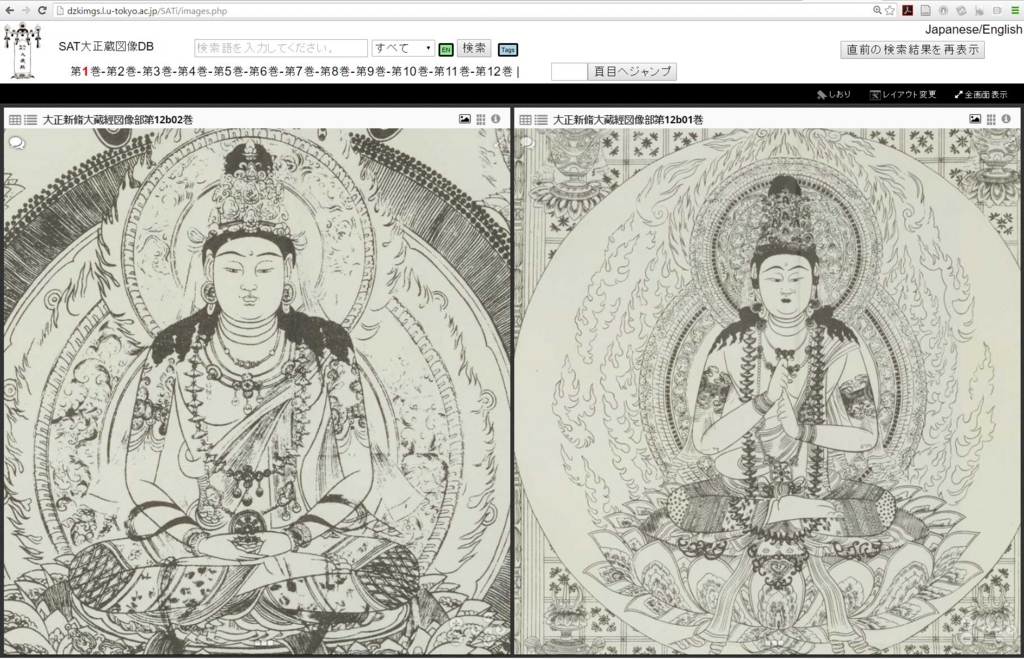Click image view icon in right 12b01 panel
Image resolution: width=1024 pixels, height=659 pixels.
pyautogui.click(x=975, y=119)
